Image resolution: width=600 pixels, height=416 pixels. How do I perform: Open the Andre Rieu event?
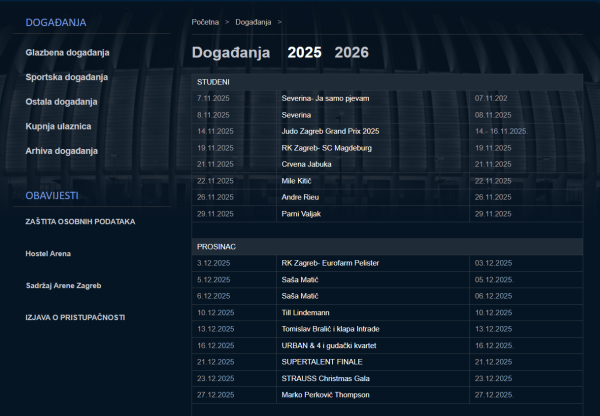pyautogui.click(x=303, y=197)
